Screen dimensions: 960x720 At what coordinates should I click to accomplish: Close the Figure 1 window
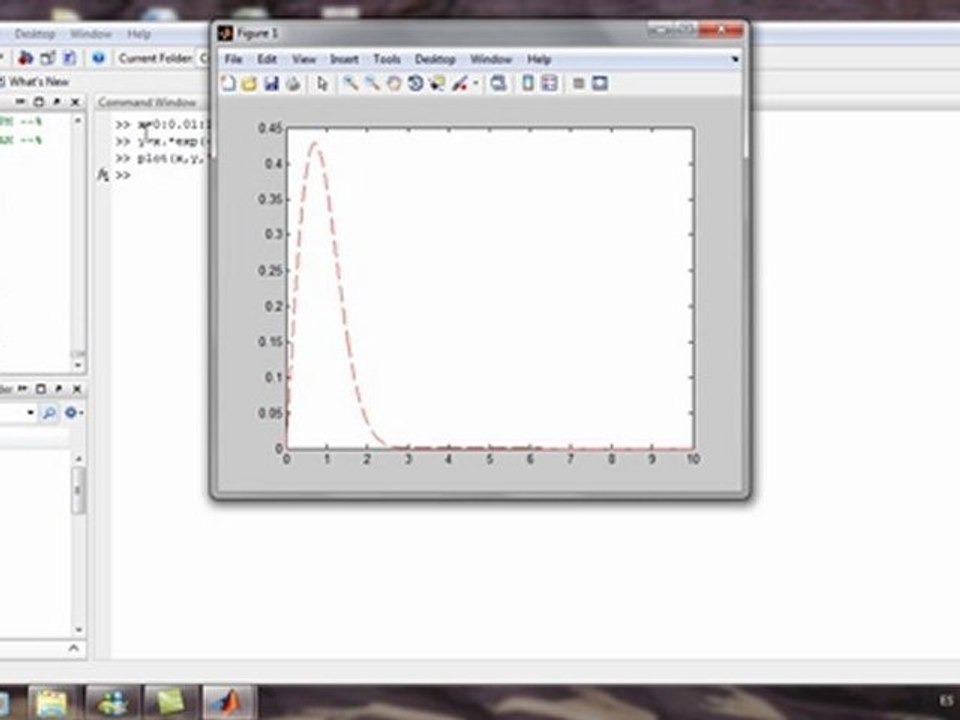[x=721, y=30]
